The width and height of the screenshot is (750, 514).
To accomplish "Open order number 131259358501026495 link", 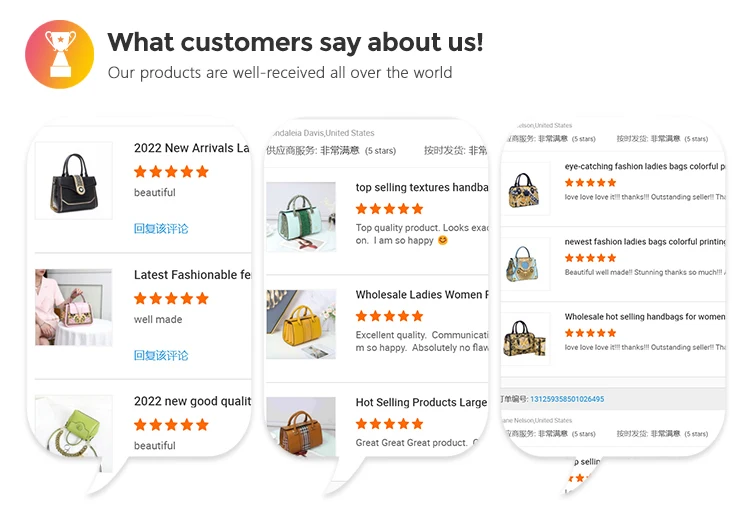I will (567, 399).
